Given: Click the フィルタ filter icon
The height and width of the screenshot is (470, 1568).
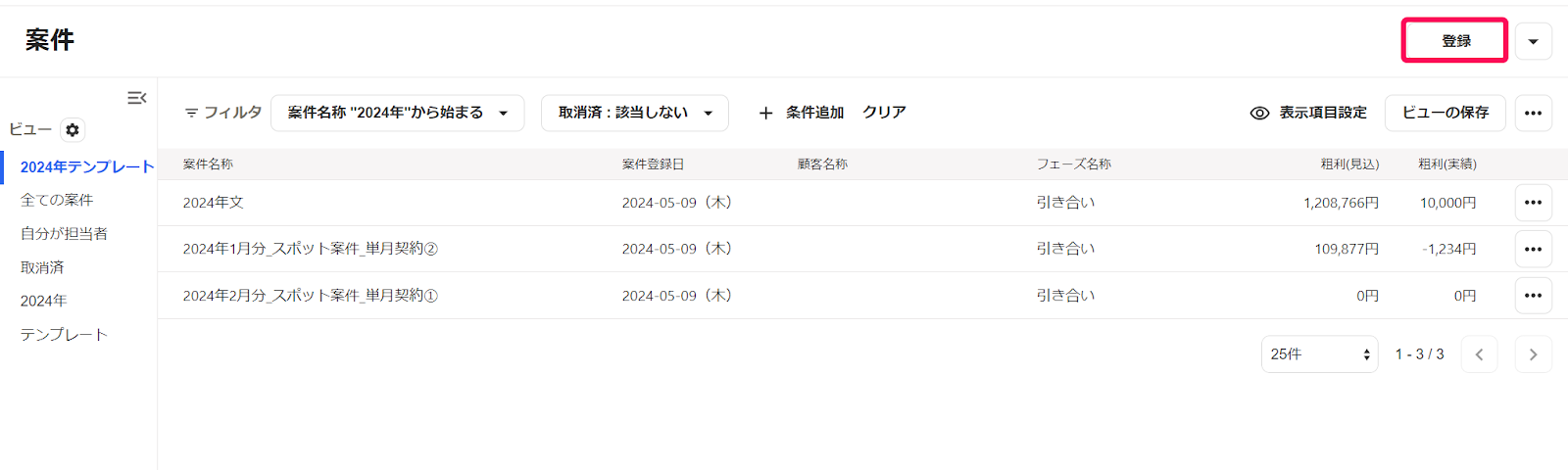Looking at the screenshot, I should (192, 113).
